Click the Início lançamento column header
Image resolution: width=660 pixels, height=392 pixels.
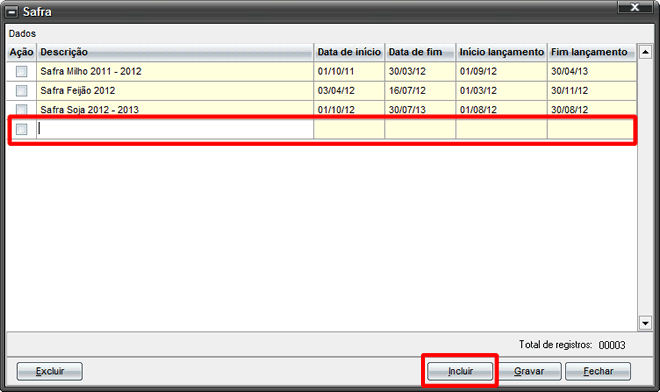(x=501, y=52)
